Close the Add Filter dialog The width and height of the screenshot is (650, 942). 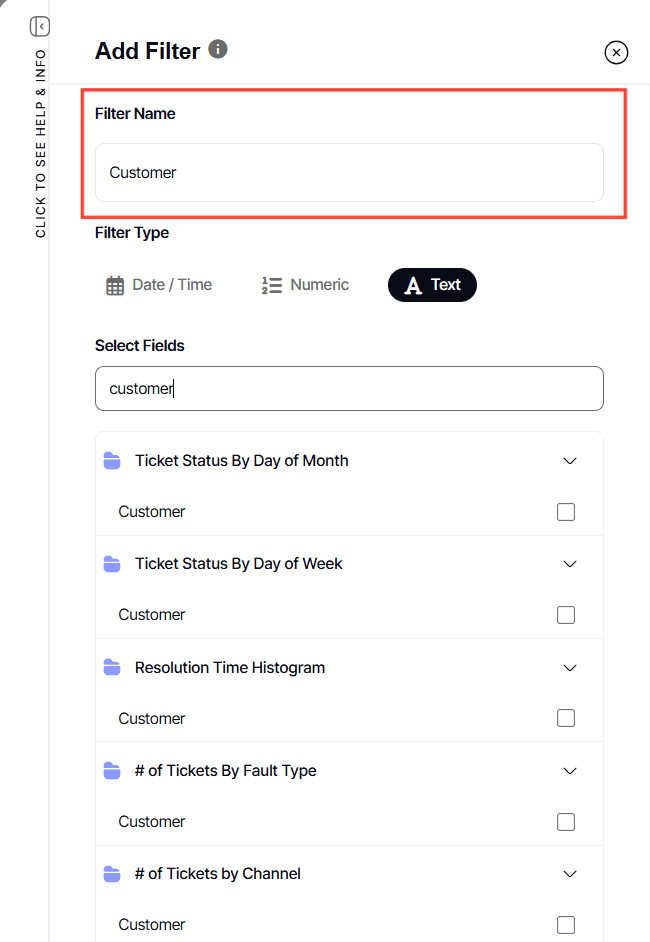coord(616,52)
